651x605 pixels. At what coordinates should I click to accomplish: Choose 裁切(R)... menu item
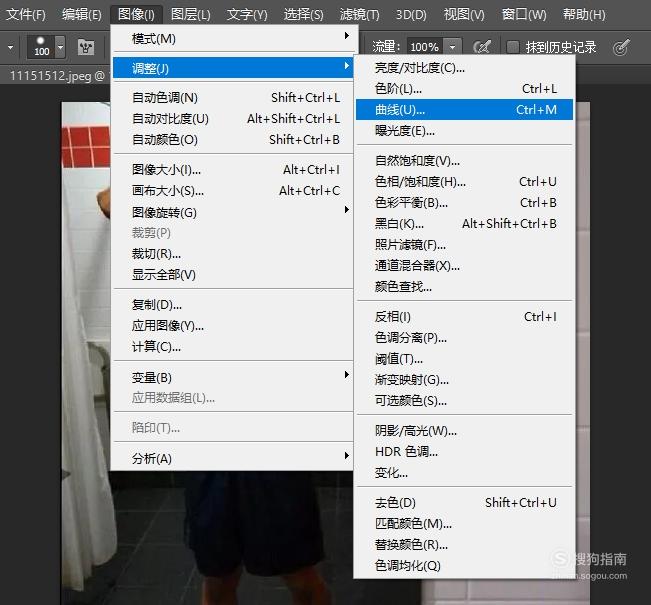point(233,253)
